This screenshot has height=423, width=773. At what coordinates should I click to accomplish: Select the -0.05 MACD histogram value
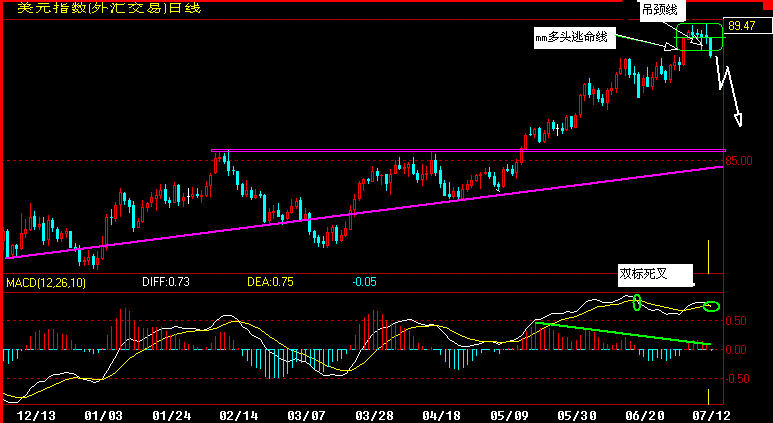pyautogui.click(x=364, y=282)
